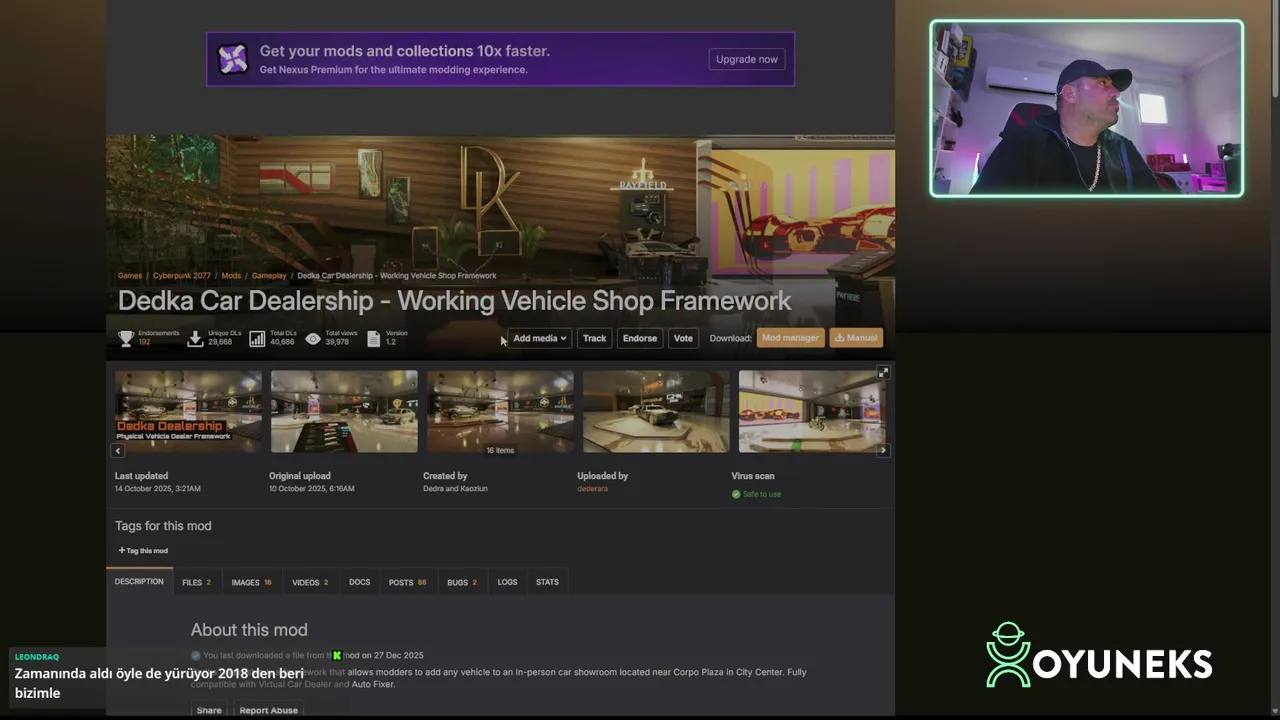
Task: Open the fifth thumbnail with yellow wall
Action: (812, 412)
